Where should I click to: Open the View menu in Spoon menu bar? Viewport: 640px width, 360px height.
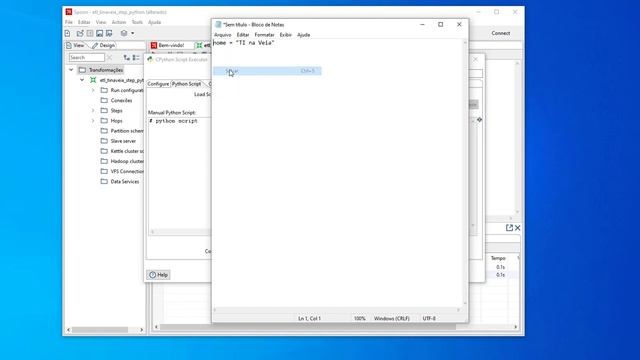101,22
